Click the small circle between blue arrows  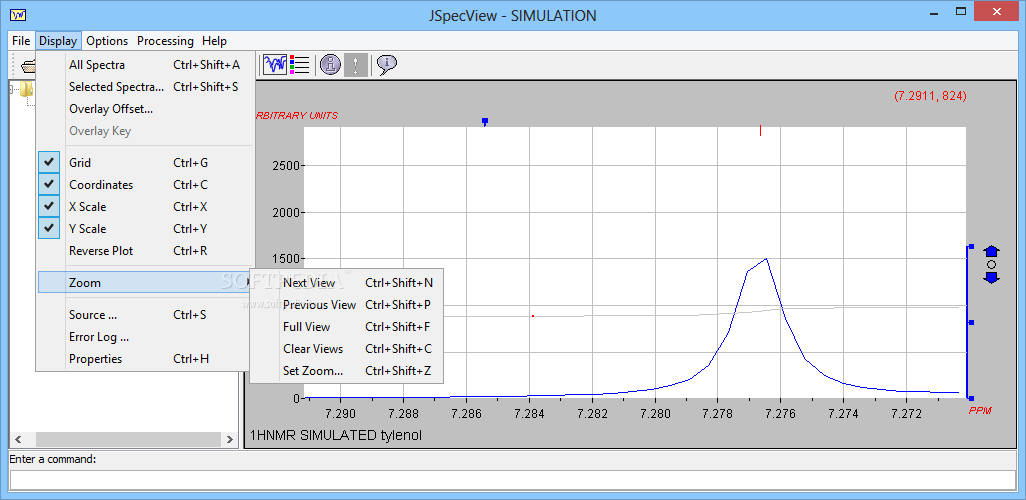991,264
